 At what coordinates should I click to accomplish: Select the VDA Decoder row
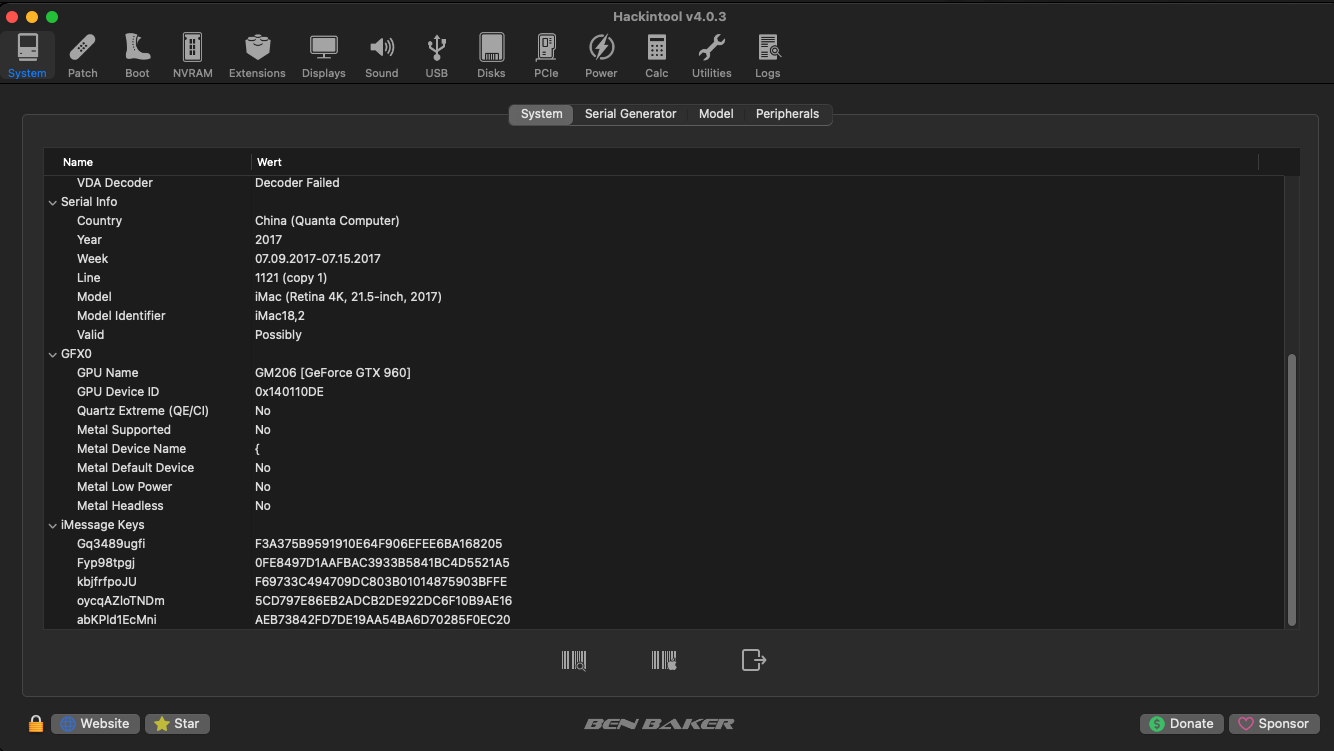point(664,183)
